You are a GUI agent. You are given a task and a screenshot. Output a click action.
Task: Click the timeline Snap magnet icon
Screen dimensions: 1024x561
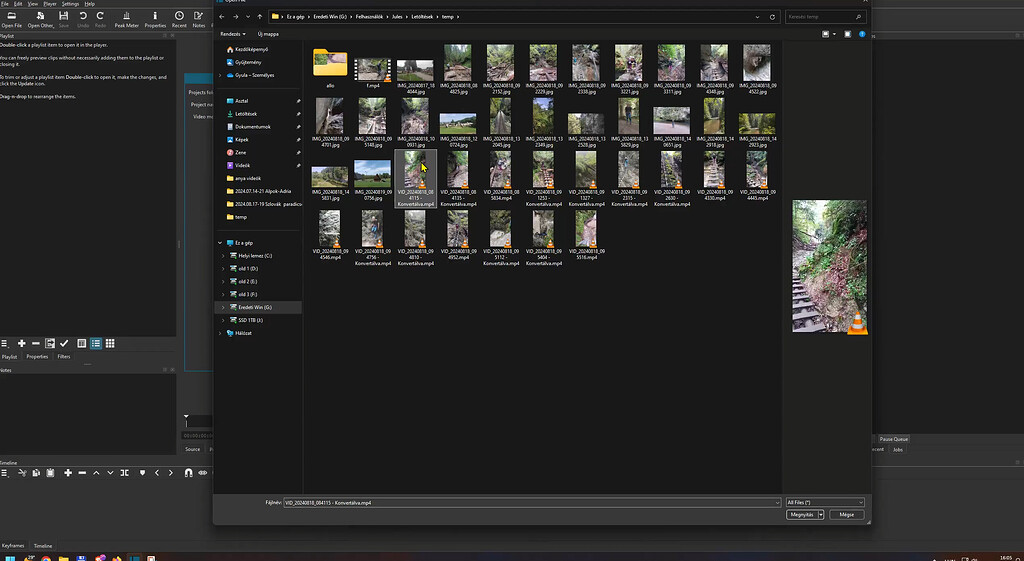[187, 472]
